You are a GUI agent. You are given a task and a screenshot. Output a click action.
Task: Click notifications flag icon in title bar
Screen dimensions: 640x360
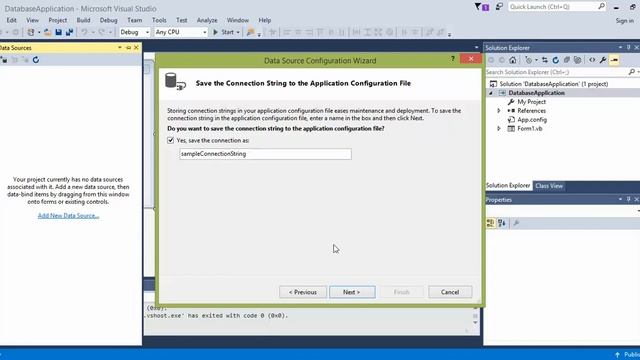(482, 7)
